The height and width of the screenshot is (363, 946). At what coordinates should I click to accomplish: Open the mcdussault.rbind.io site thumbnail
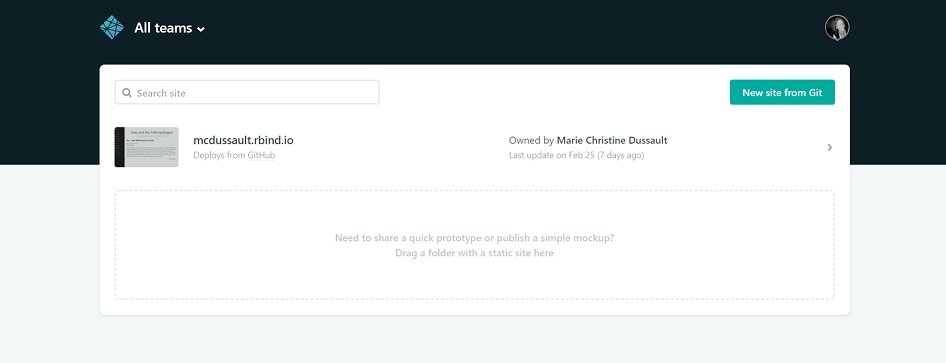147,147
